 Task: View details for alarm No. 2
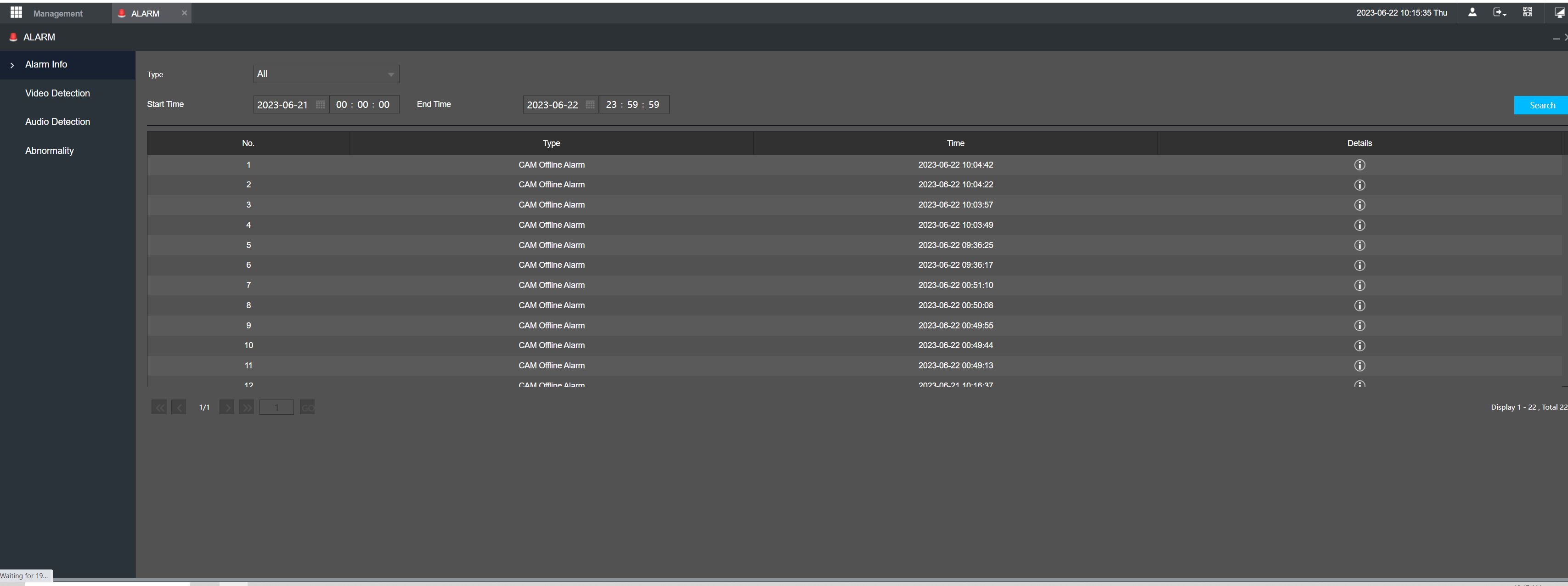(x=1359, y=185)
